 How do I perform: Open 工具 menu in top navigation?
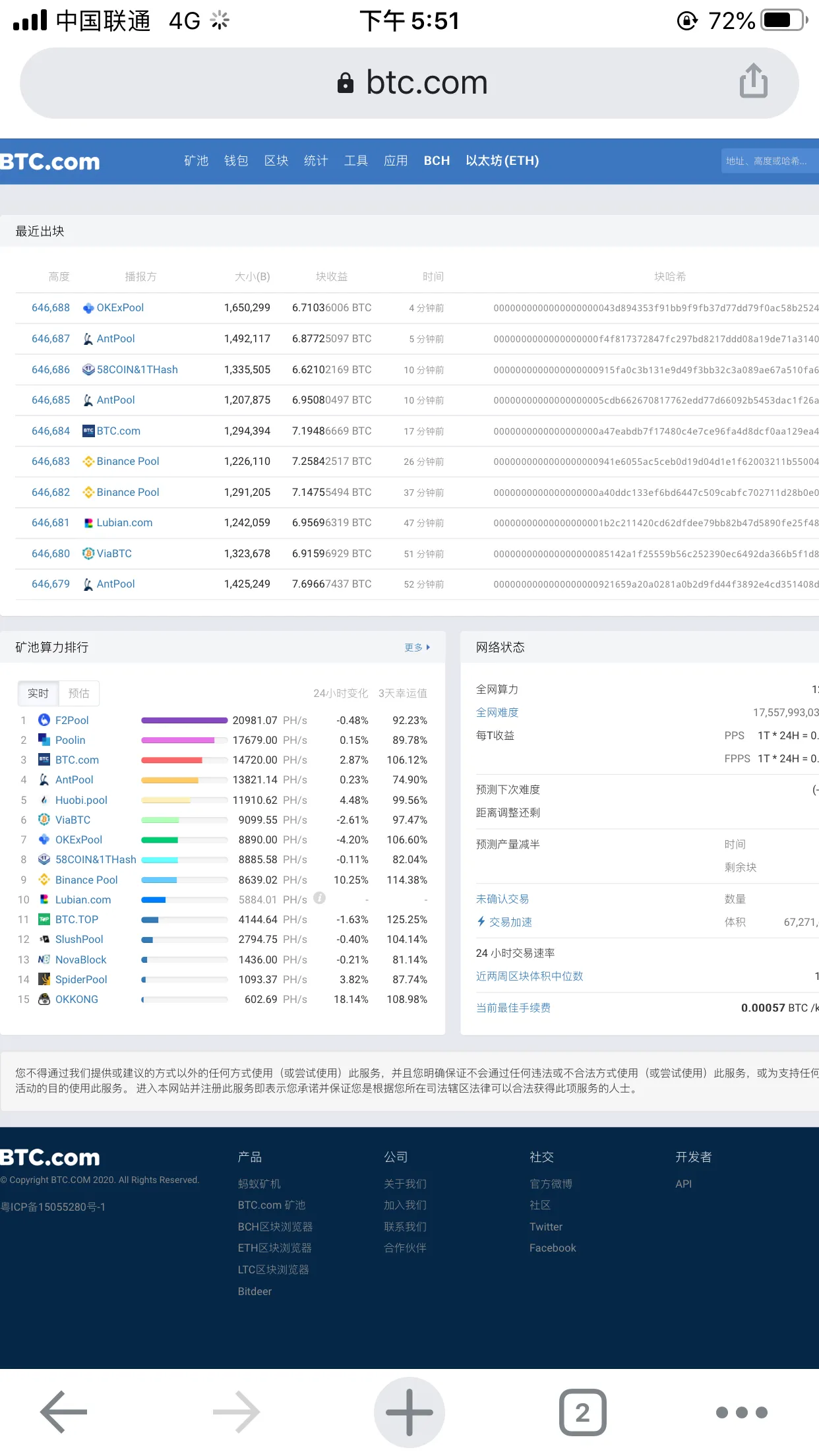click(x=356, y=161)
